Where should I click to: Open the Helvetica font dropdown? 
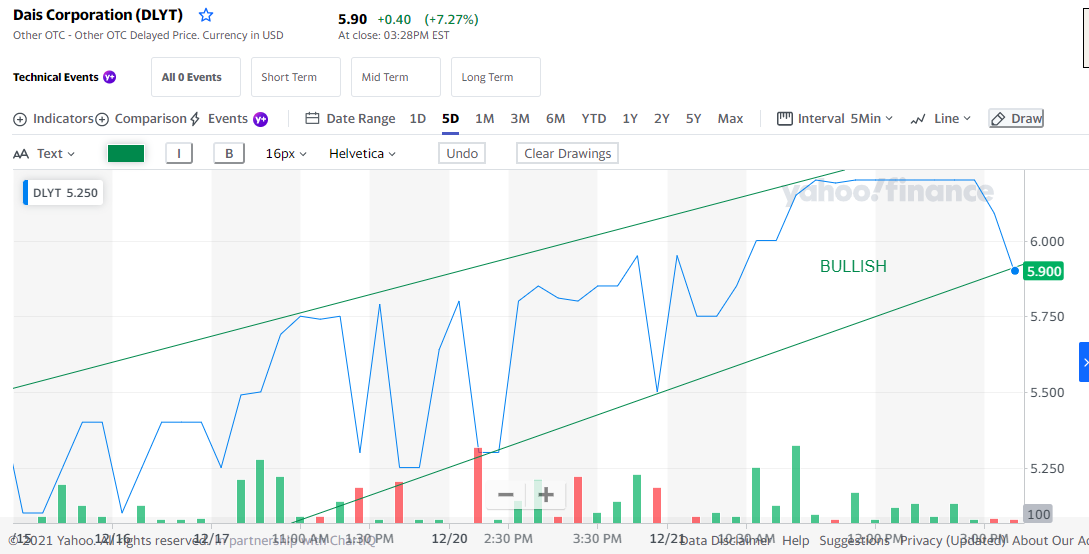[362, 153]
